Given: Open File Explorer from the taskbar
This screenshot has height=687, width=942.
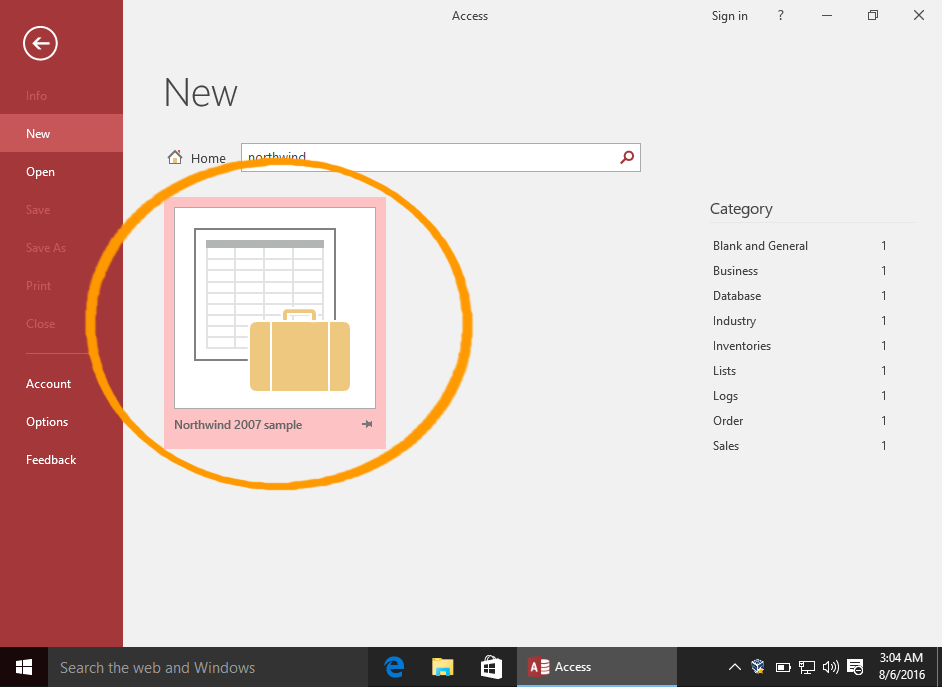Looking at the screenshot, I should click(x=443, y=667).
